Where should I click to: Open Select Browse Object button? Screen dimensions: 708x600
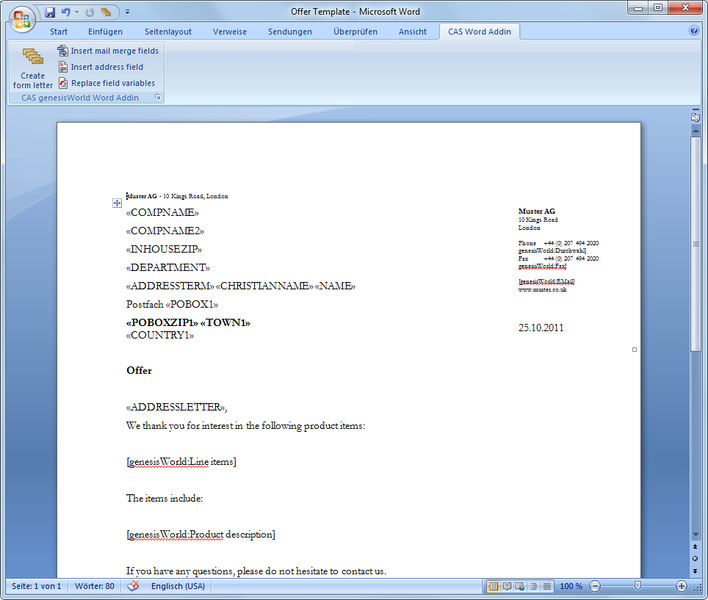tap(695, 559)
